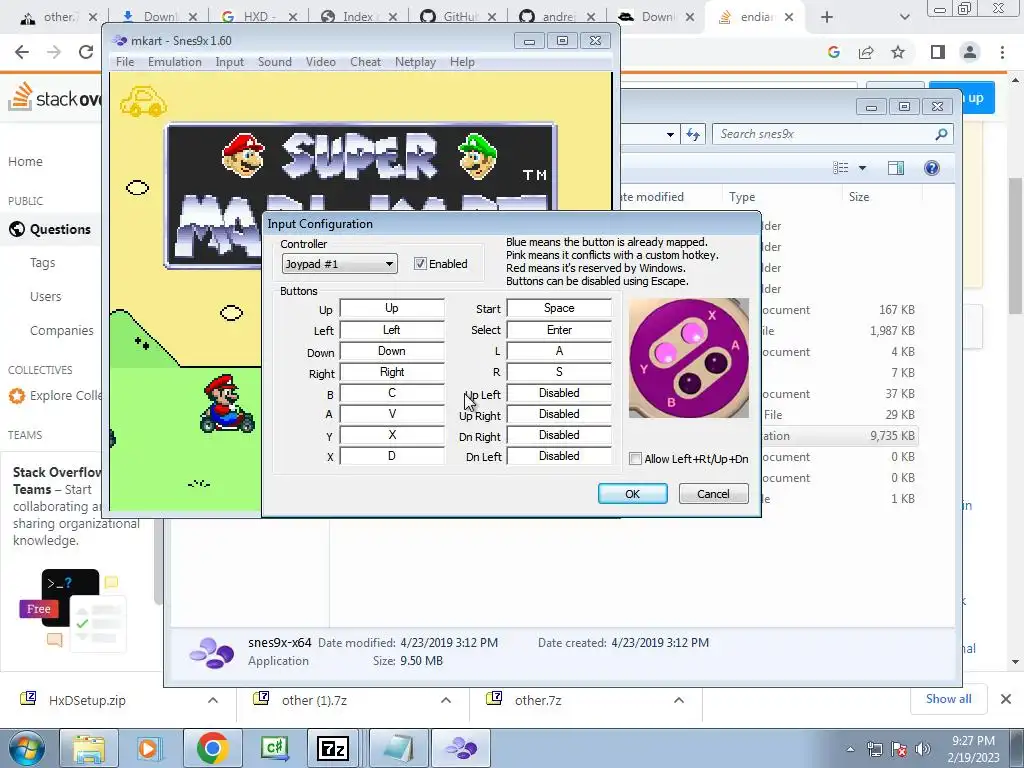Open the Cheat menu

click(365, 62)
